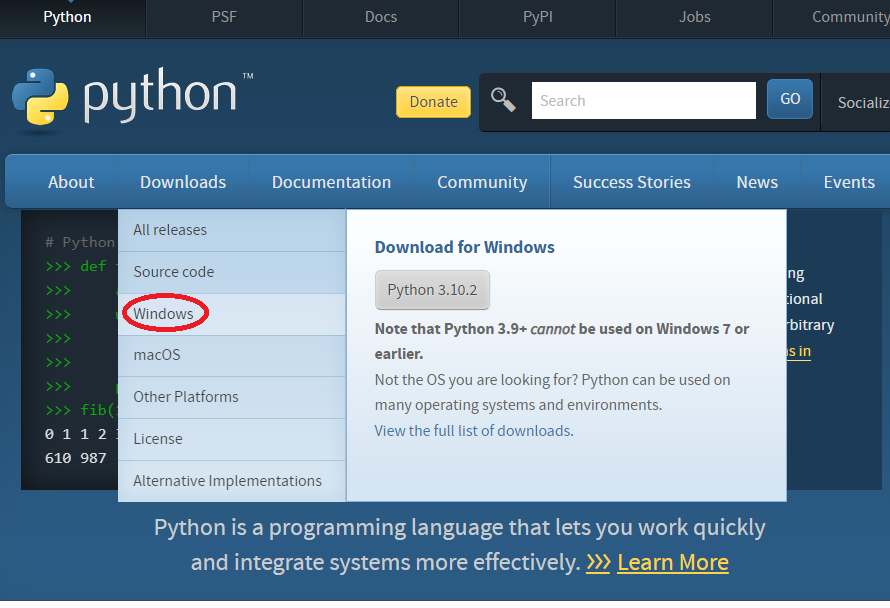Open the Success Stories navigation menu
The image size is (890, 608).
coord(632,182)
